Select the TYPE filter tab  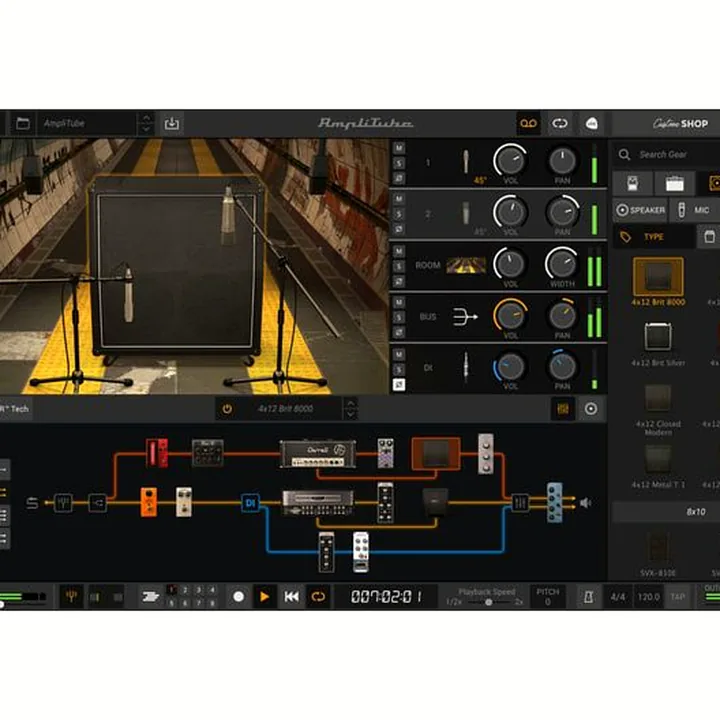(654, 237)
